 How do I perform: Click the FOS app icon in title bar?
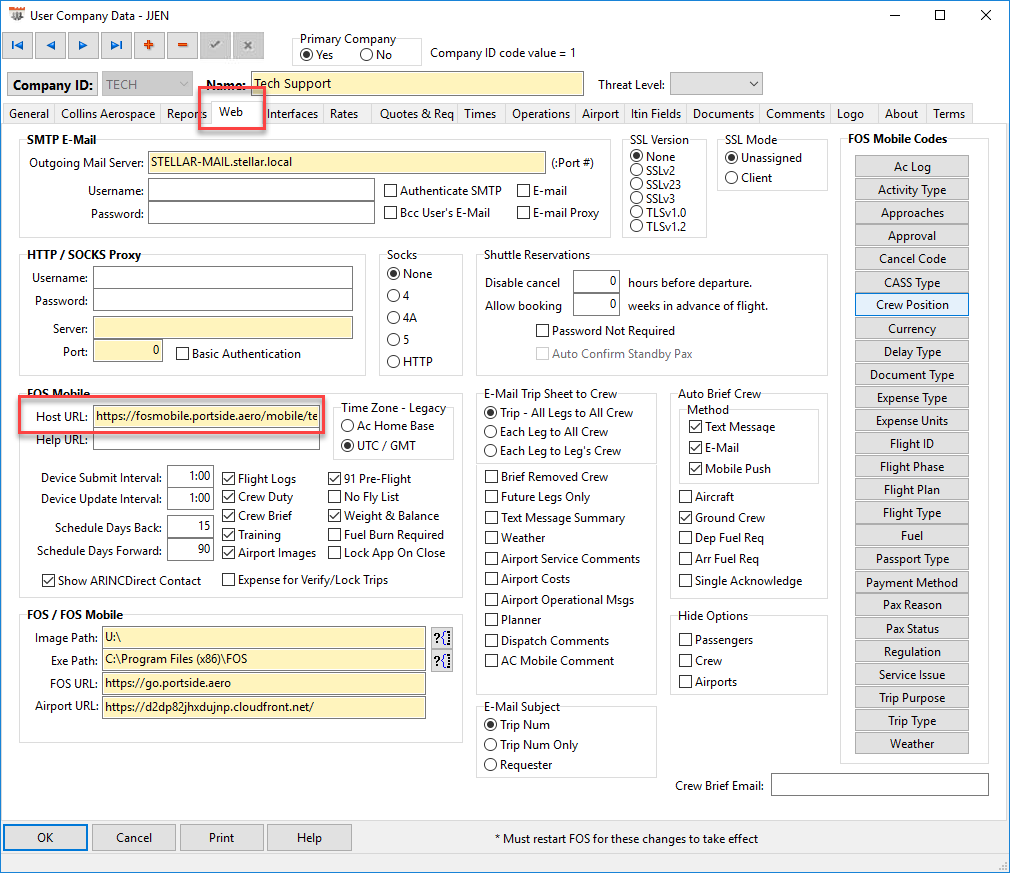point(16,15)
